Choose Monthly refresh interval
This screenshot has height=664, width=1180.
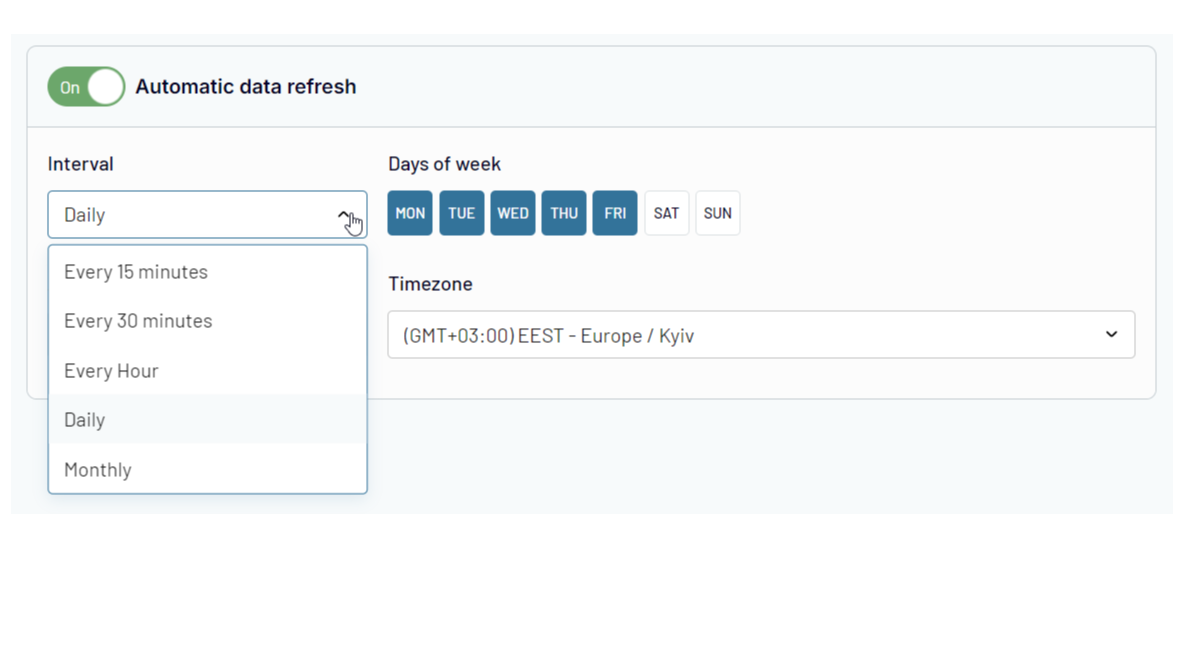(98, 470)
